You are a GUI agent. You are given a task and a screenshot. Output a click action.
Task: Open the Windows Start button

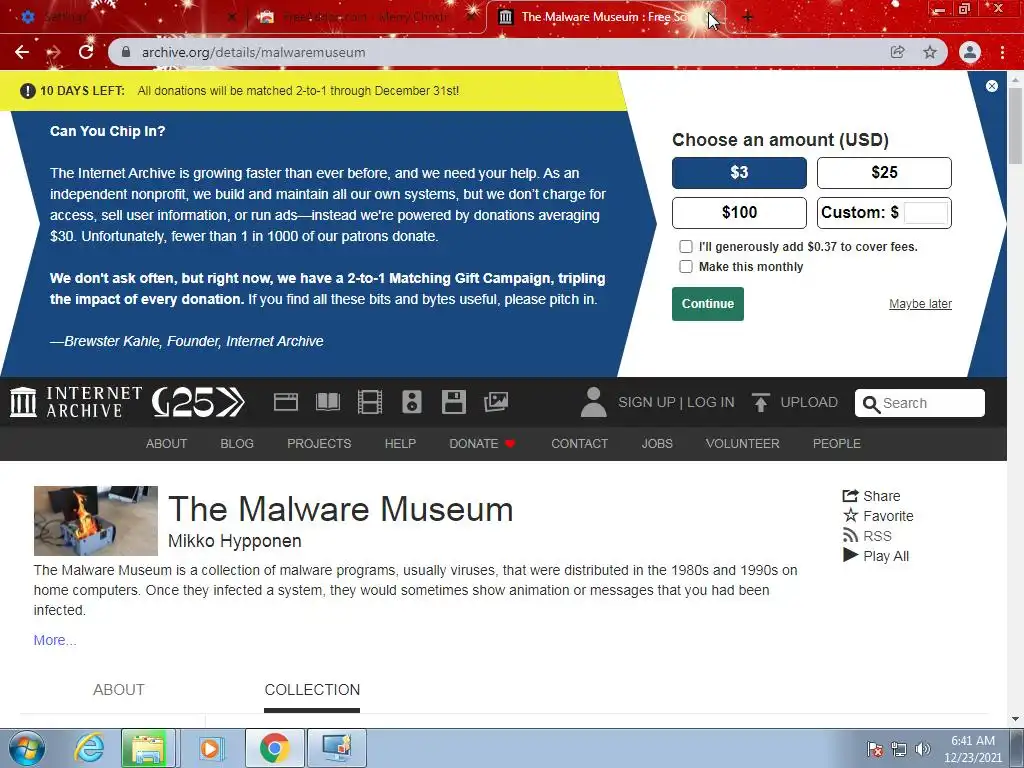27,748
